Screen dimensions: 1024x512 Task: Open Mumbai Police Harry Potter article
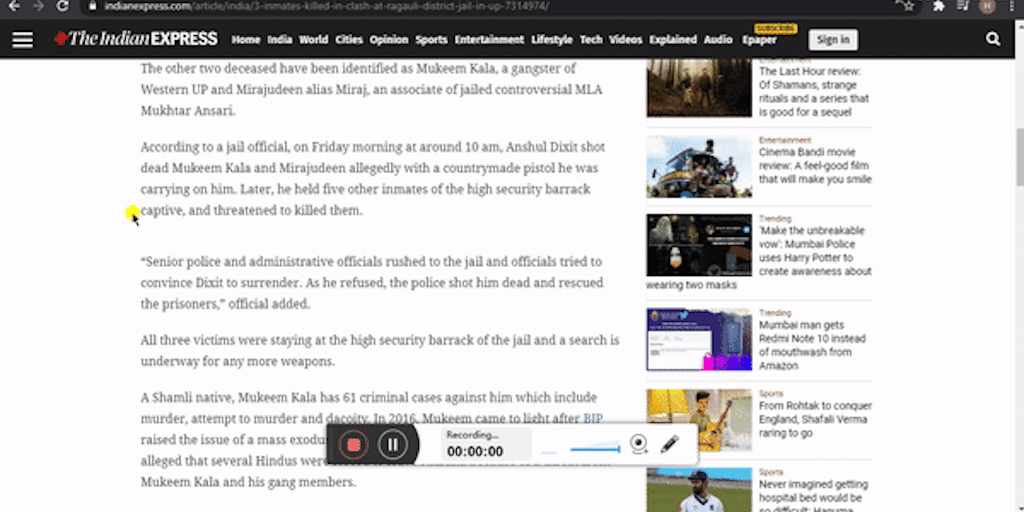point(815,251)
